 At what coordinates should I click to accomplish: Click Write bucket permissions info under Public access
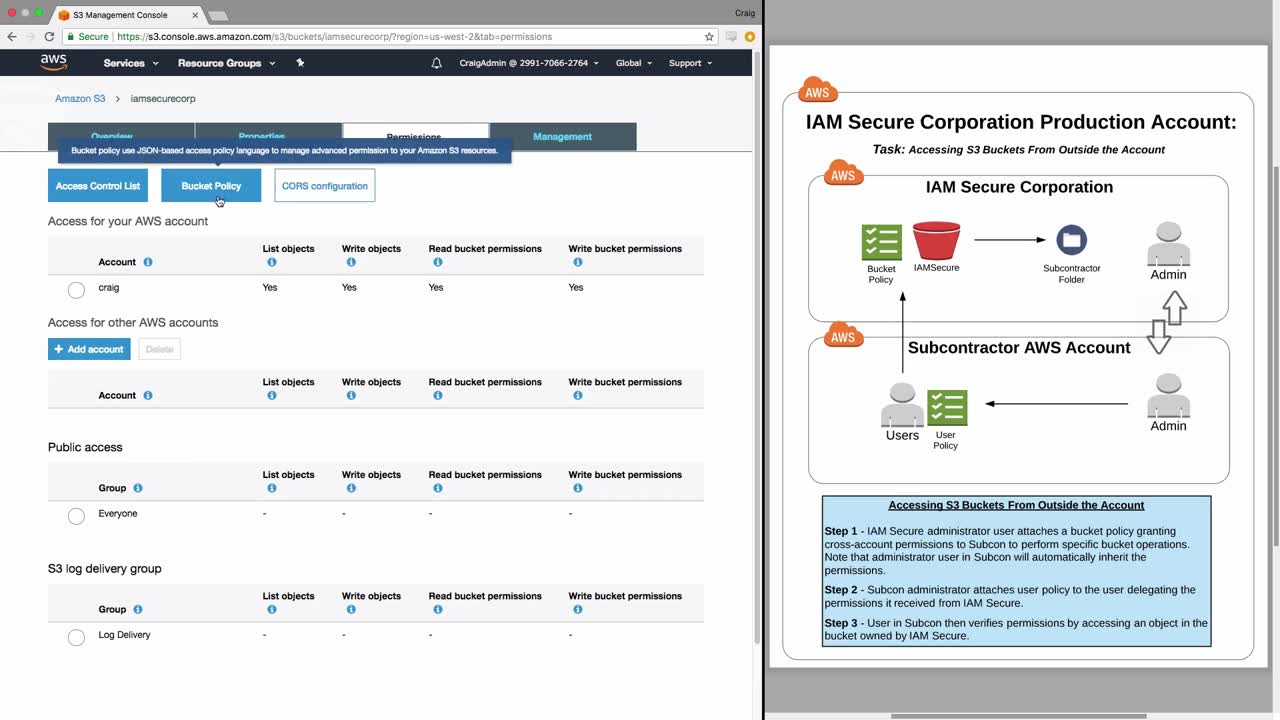(578, 488)
